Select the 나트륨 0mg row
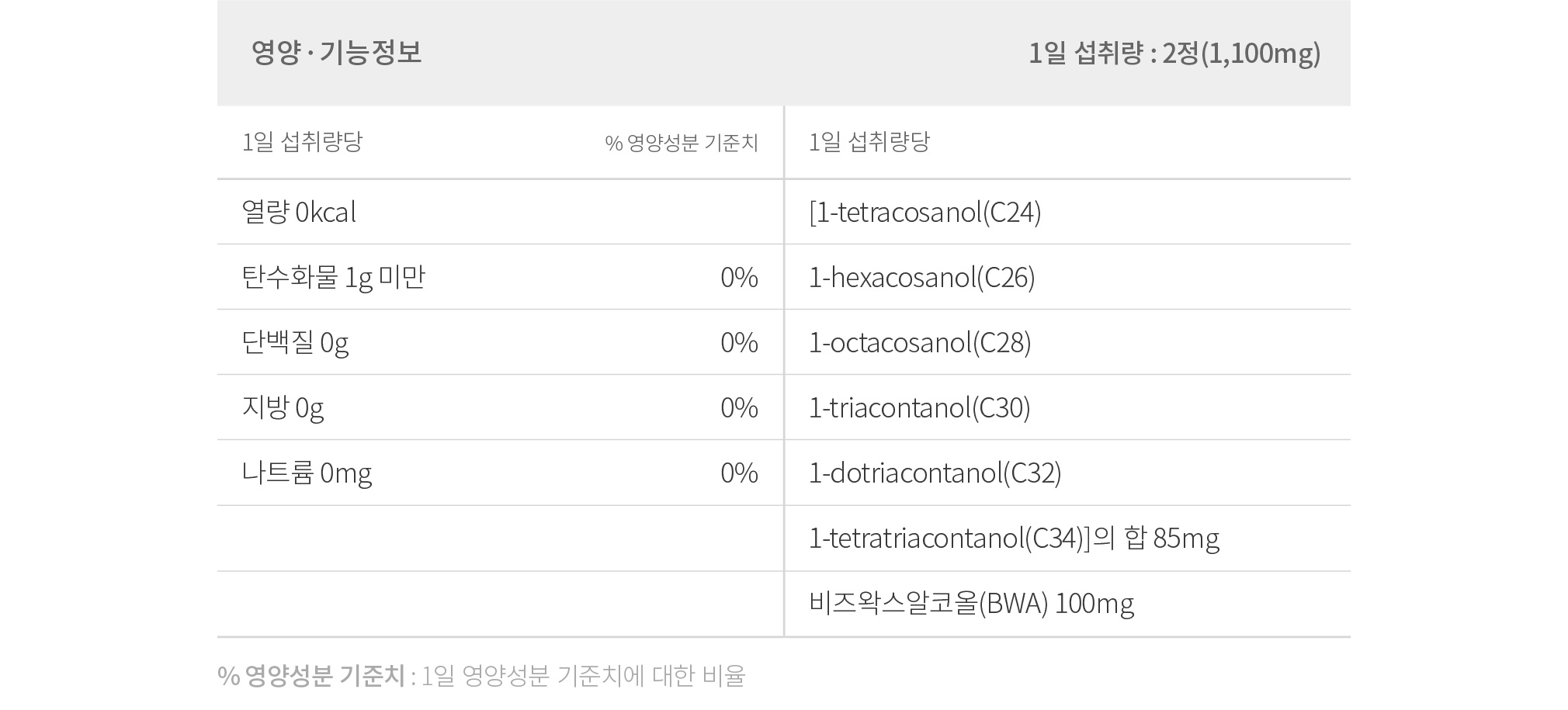Screen dimensions: 1568x710 [500, 473]
